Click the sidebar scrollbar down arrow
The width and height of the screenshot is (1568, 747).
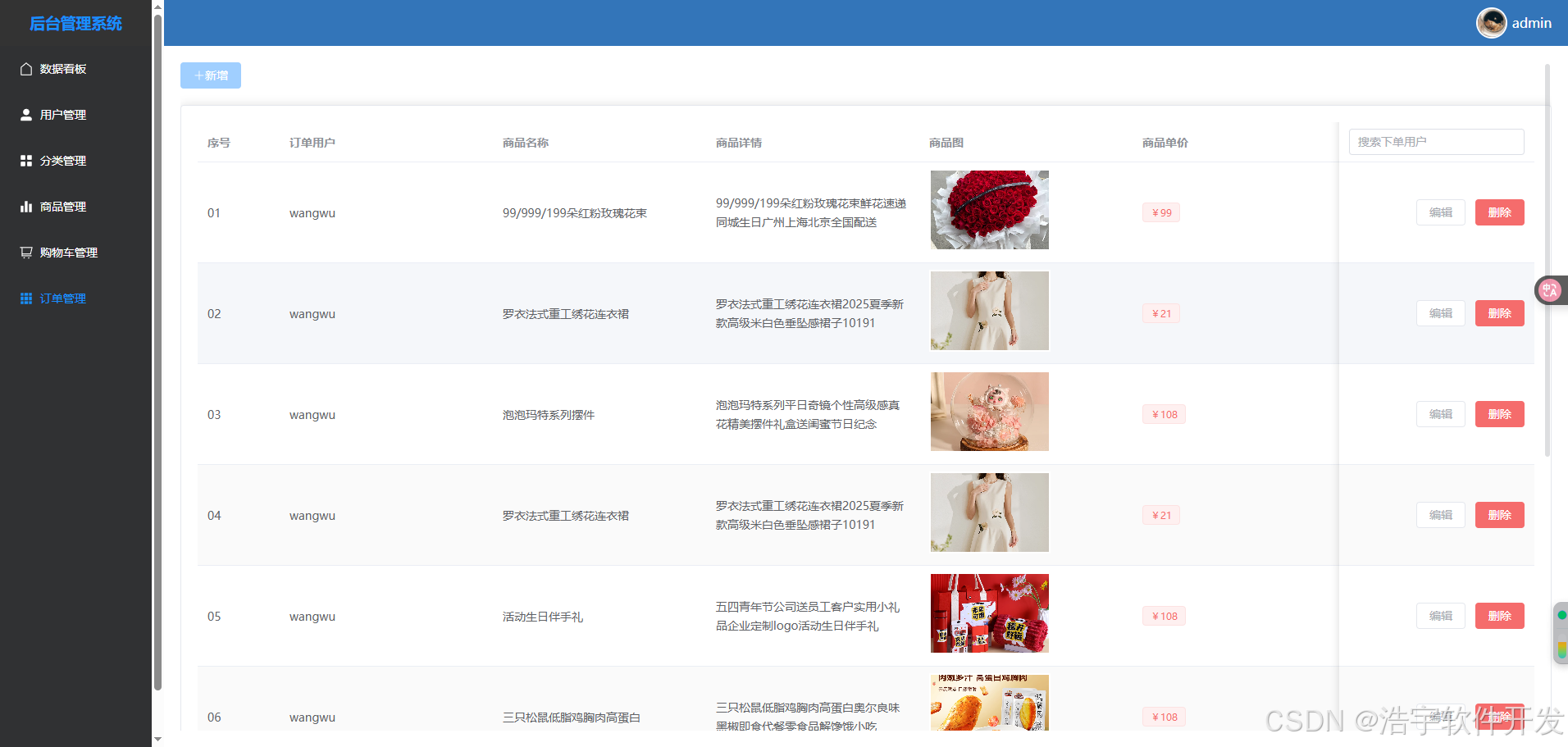[157, 740]
